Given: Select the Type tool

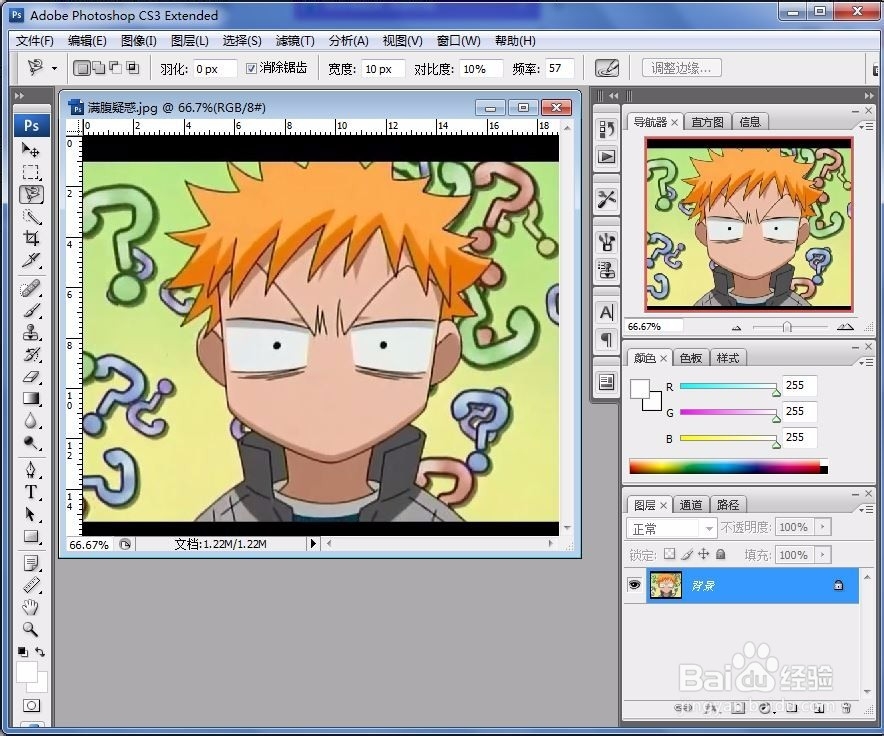Looking at the screenshot, I should coord(31,492).
